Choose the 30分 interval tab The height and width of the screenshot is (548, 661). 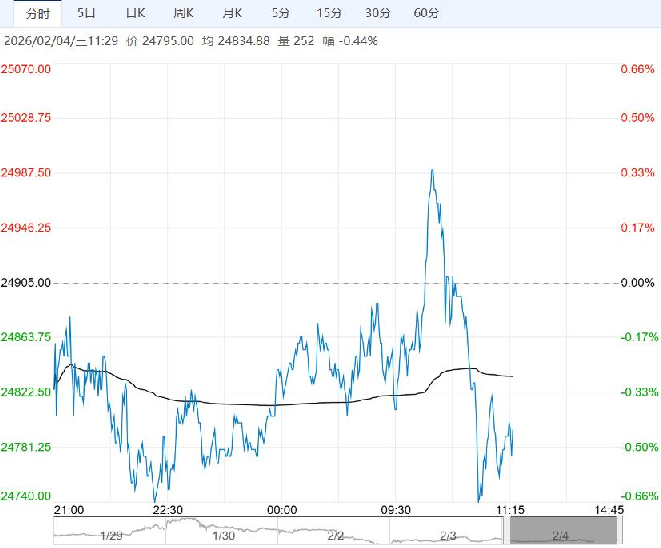pos(377,14)
